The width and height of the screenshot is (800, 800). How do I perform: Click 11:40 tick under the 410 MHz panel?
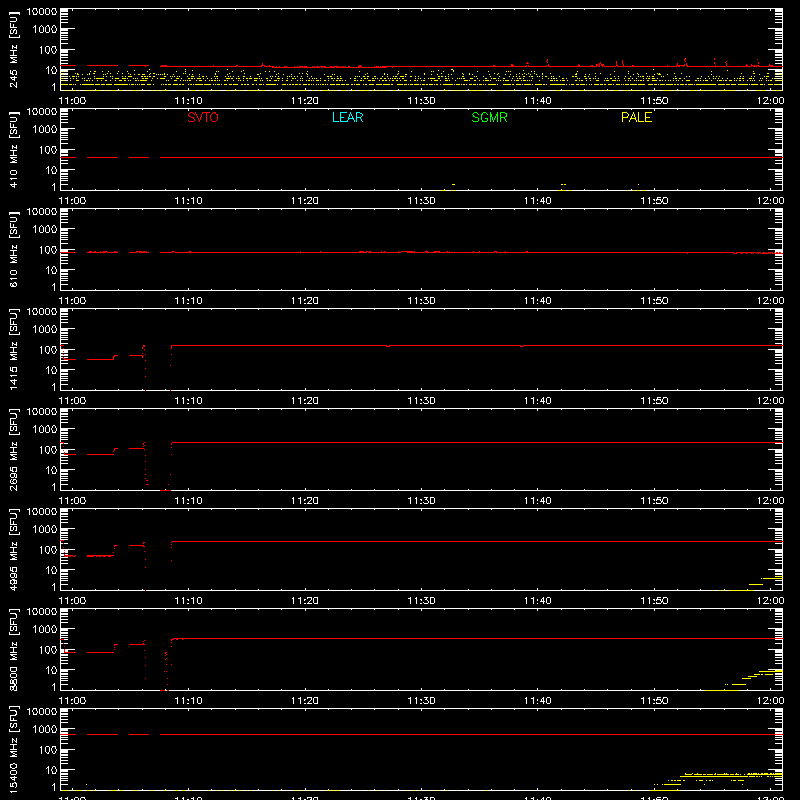tap(538, 201)
